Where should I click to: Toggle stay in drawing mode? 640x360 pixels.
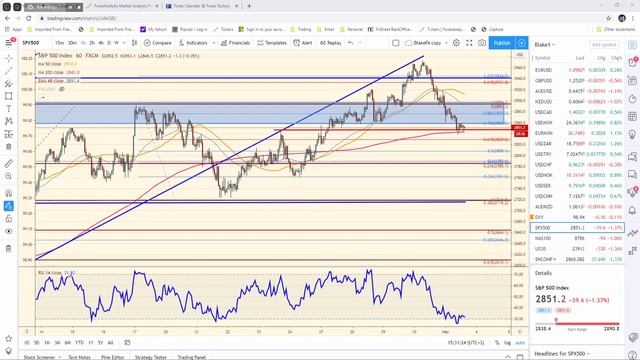[x=9, y=206]
